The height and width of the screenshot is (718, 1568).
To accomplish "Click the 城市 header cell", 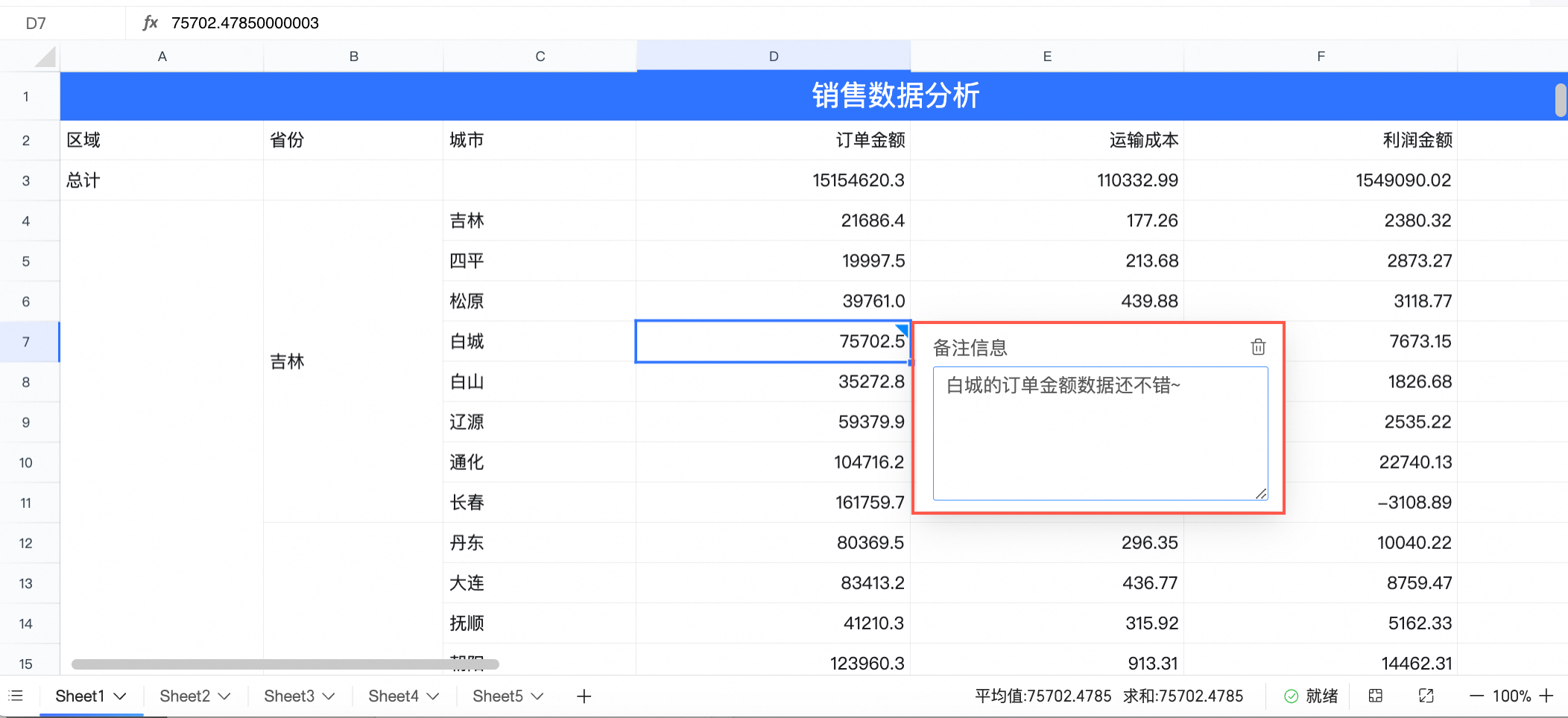I will [540, 140].
